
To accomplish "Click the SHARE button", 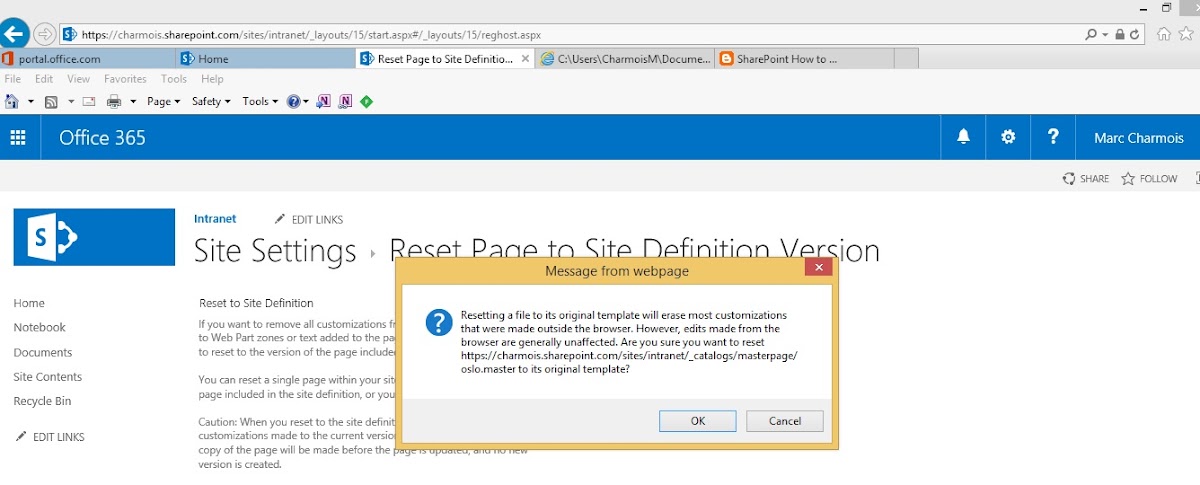I will (x=1086, y=179).
